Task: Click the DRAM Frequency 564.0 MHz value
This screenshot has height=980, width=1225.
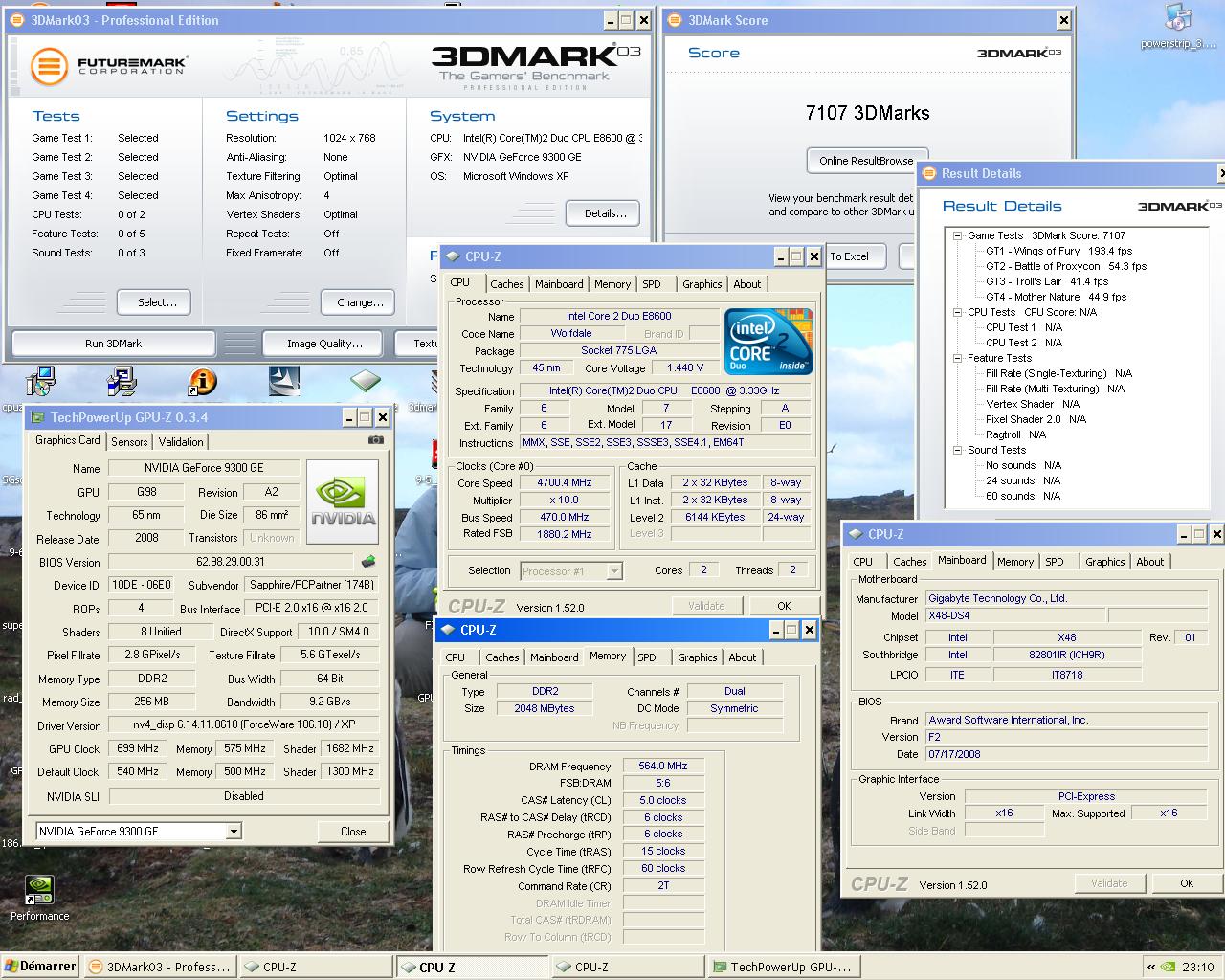Action: coord(663,767)
